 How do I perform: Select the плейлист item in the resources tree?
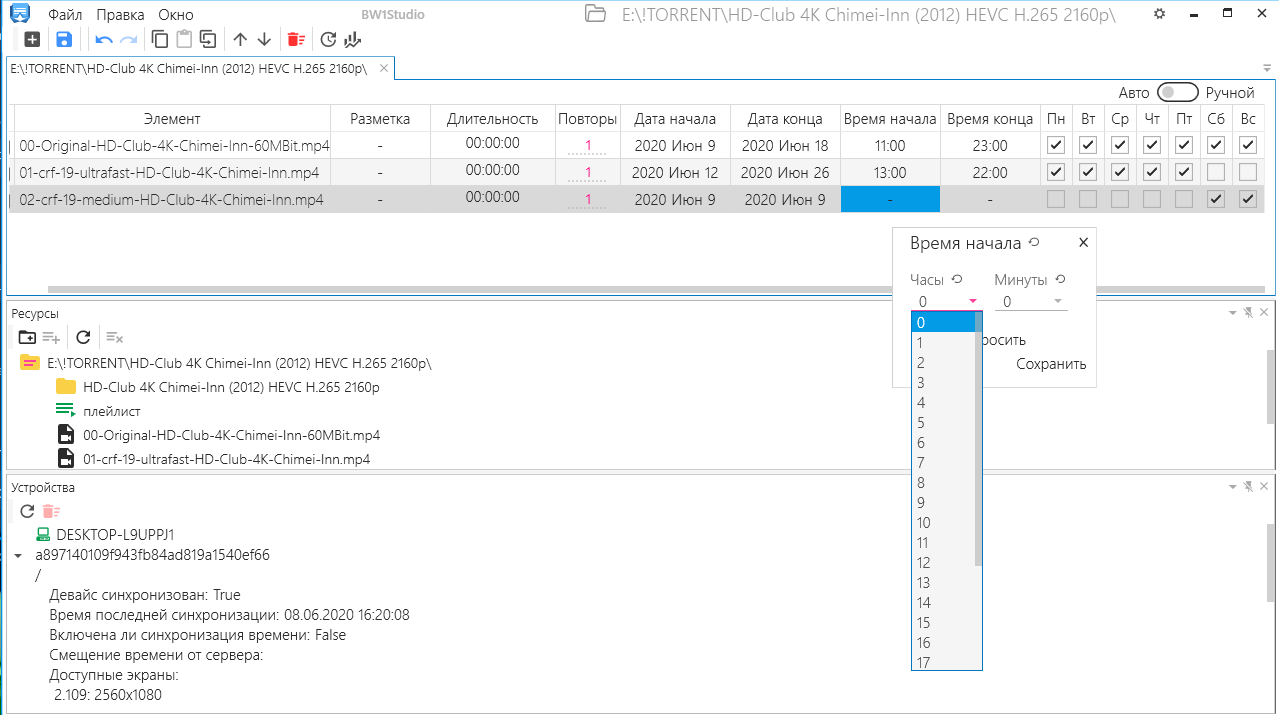click(111, 411)
